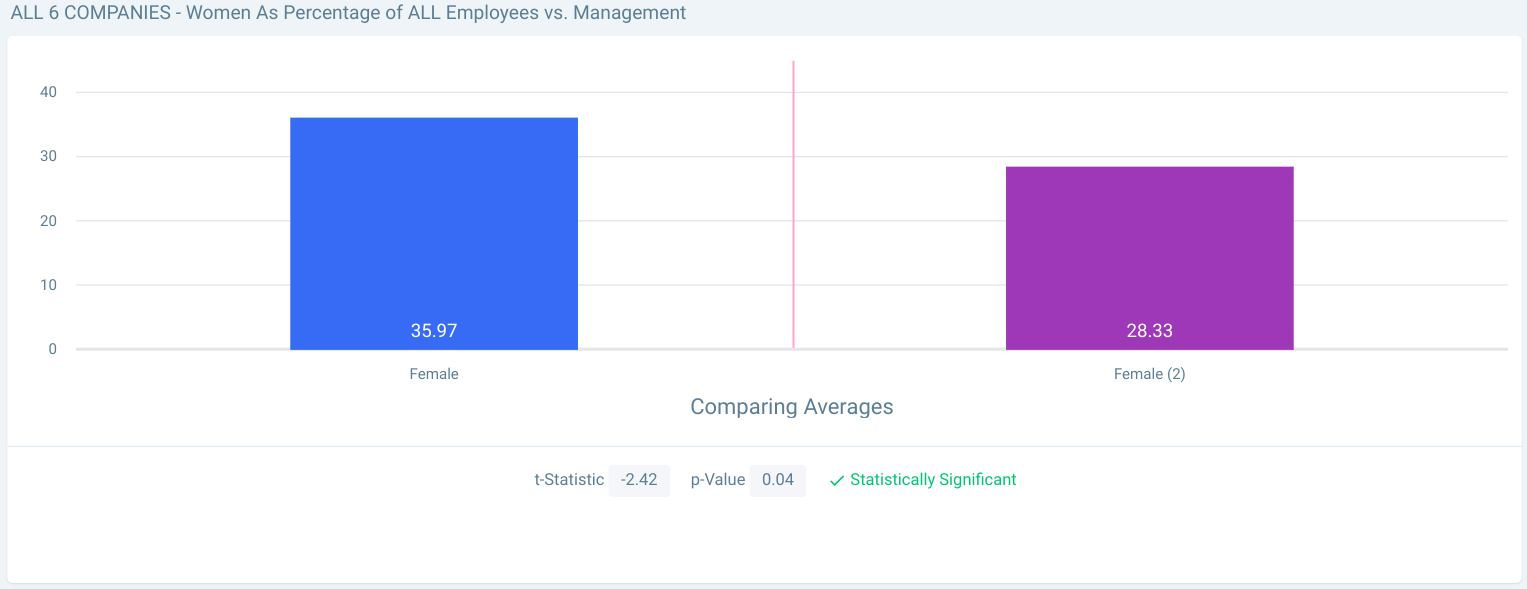Click the Female x-axis label
Screen dimensions: 1527x589
pos(434,374)
